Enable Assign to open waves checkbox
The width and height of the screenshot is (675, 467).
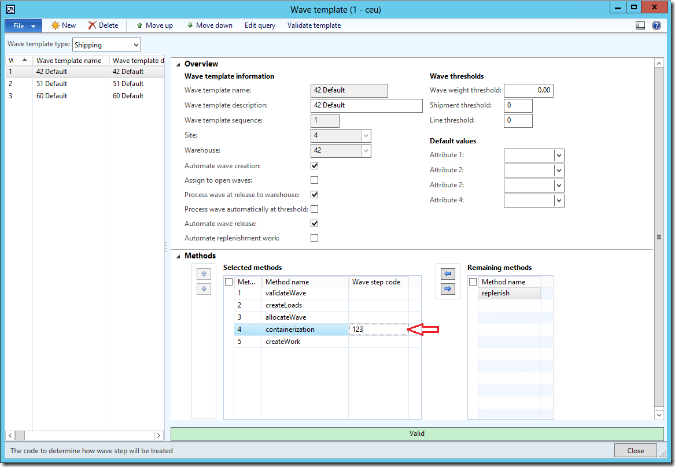click(x=315, y=180)
